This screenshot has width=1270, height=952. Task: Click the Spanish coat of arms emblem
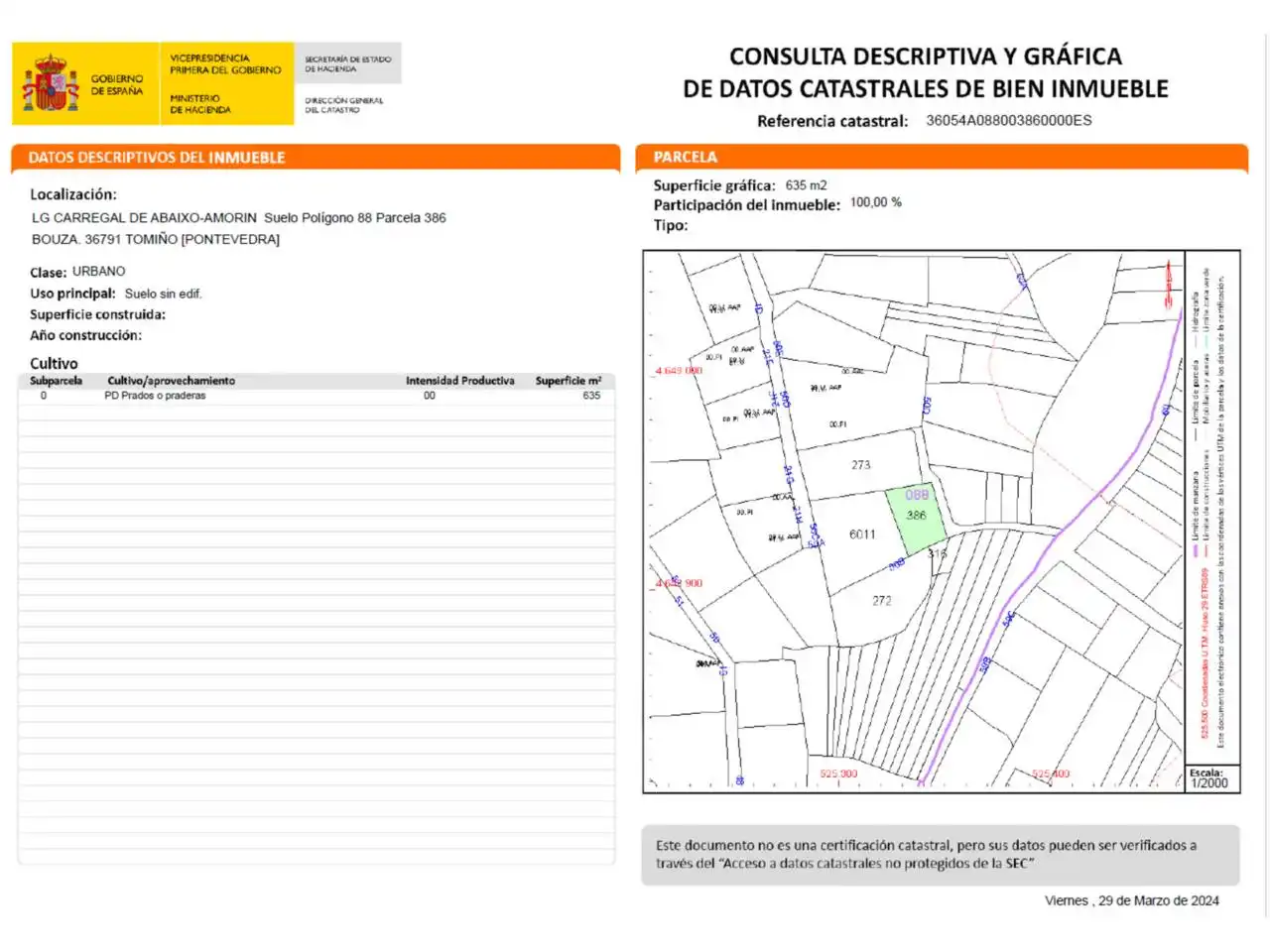pyautogui.click(x=51, y=83)
